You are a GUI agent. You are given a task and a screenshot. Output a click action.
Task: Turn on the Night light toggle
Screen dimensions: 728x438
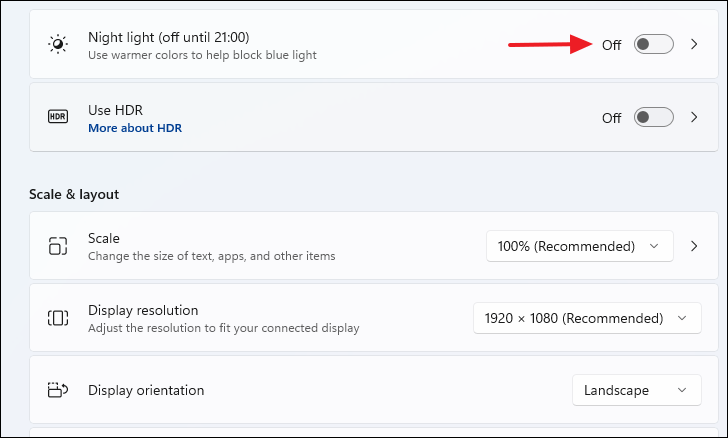pos(654,45)
